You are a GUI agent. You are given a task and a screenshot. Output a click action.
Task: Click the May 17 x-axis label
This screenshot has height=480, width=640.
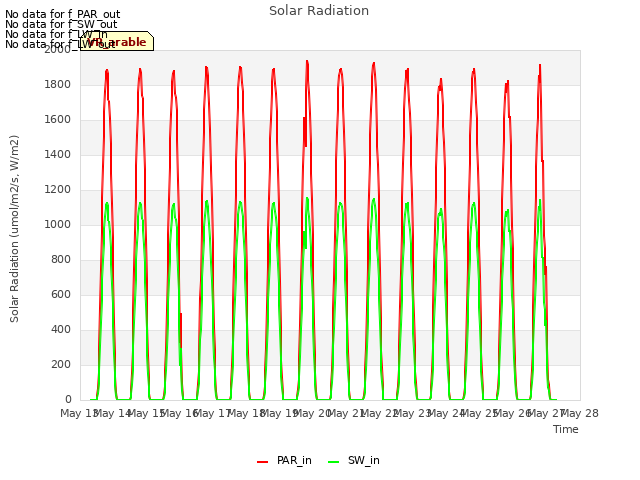click(x=213, y=414)
